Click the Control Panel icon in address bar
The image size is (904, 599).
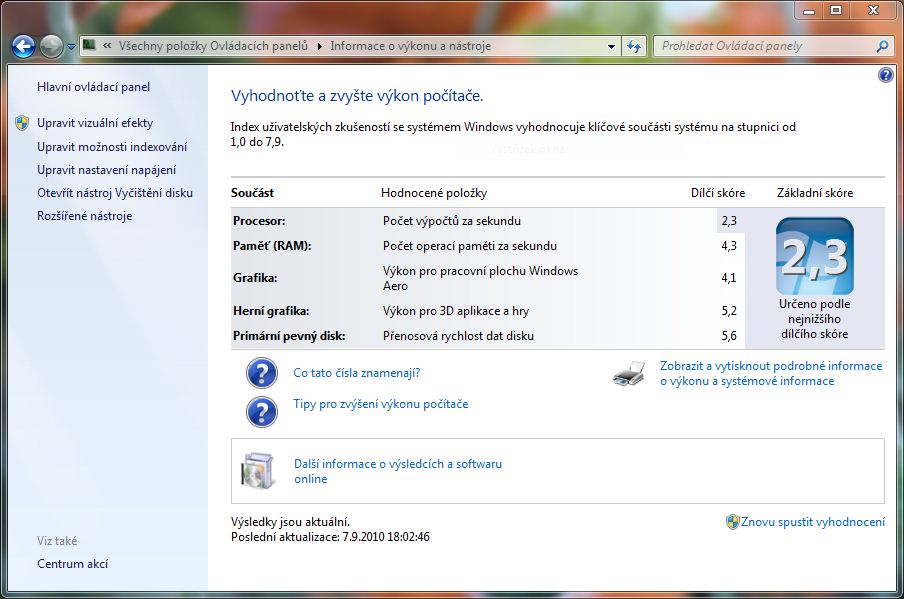tap(89, 45)
